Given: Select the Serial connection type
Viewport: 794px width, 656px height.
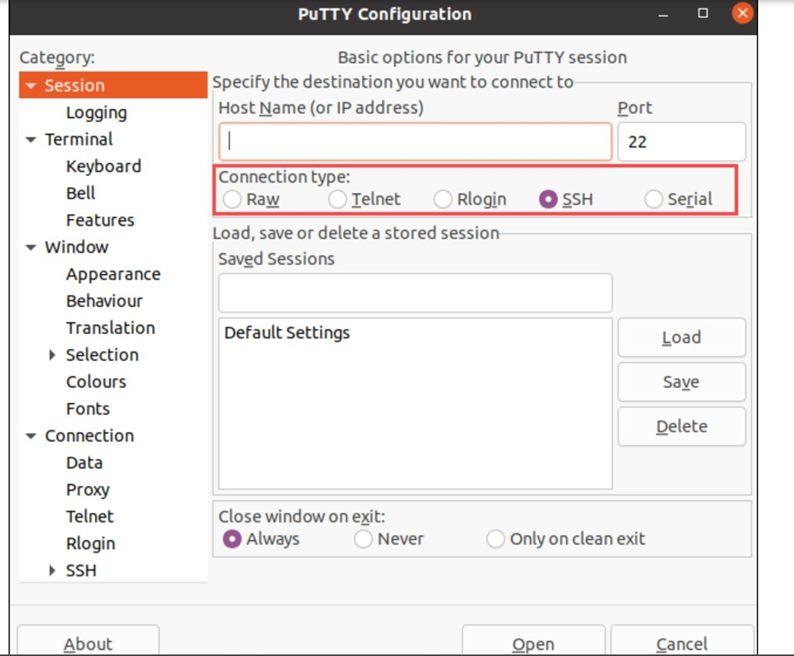Looking at the screenshot, I should (x=653, y=199).
